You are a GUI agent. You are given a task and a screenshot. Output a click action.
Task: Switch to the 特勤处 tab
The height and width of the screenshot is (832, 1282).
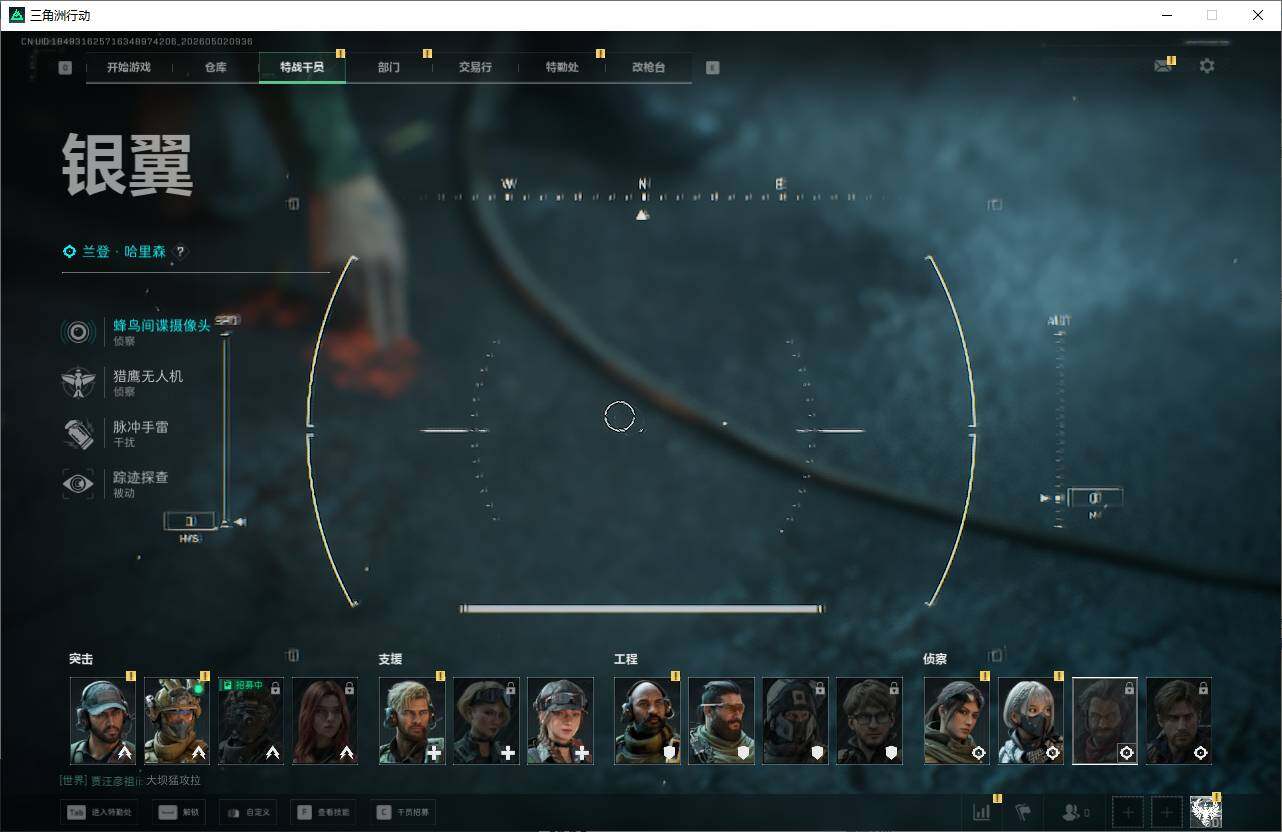click(x=562, y=67)
